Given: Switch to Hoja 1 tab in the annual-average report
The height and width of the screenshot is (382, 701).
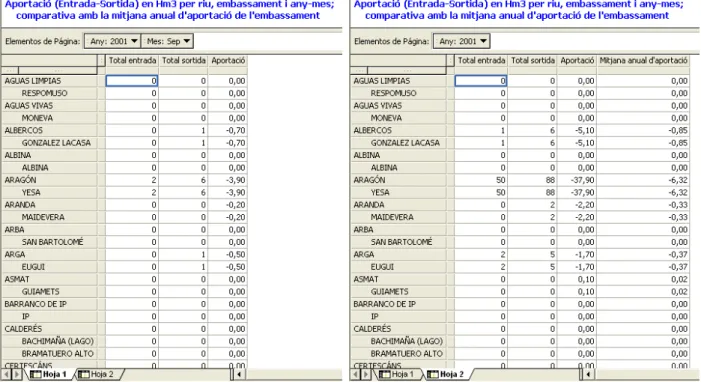Looking at the screenshot, I should pyautogui.click(x=396, y=374).
